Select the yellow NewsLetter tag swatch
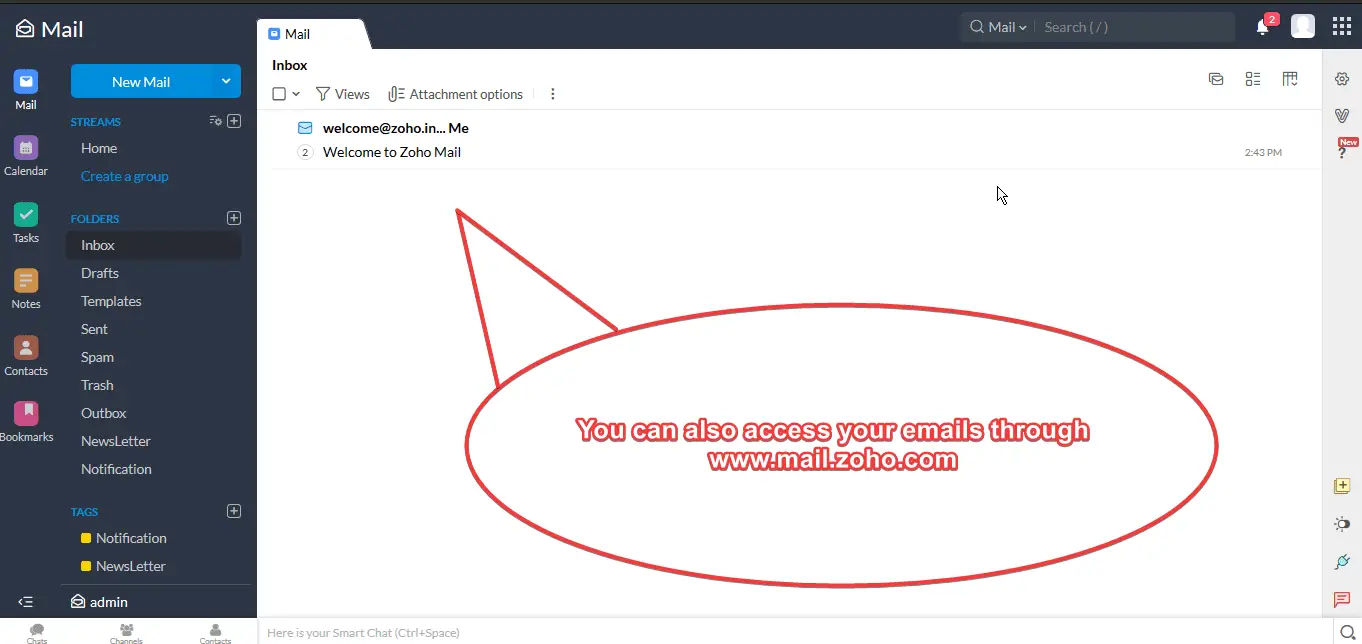The width and height of the screenshot is (1362, 644). coord(87,565)
